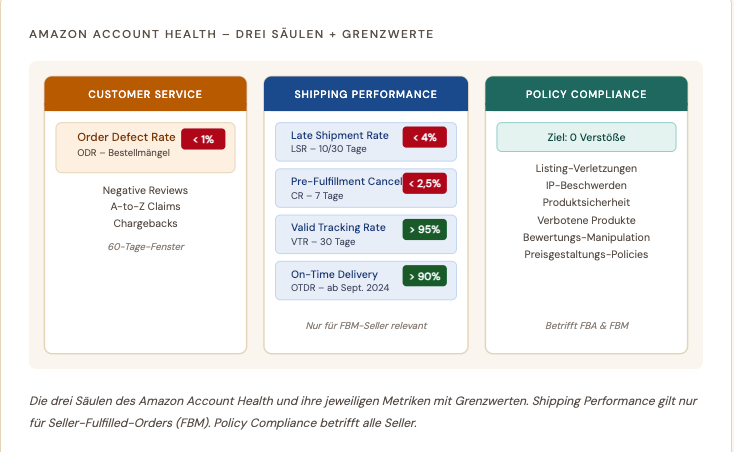Screen dimensions: 734x452
Task: Click the A-to-Z Claims text
Action: pos(145,206)
